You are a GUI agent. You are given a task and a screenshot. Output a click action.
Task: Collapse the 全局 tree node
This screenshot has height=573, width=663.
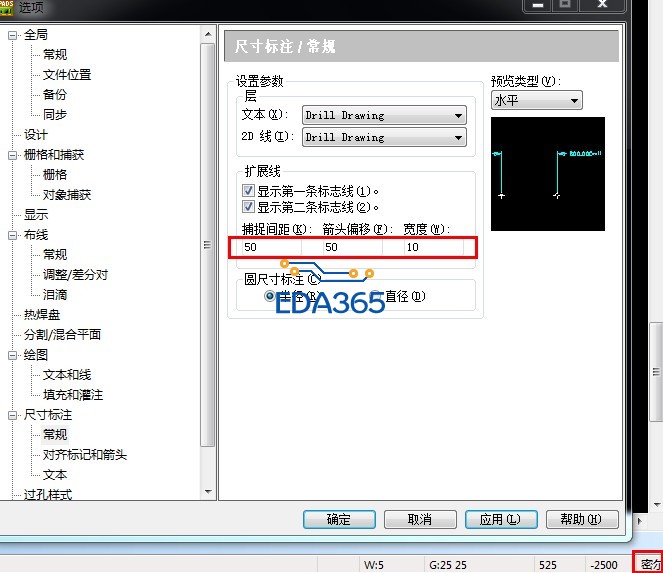coord(12,35)
